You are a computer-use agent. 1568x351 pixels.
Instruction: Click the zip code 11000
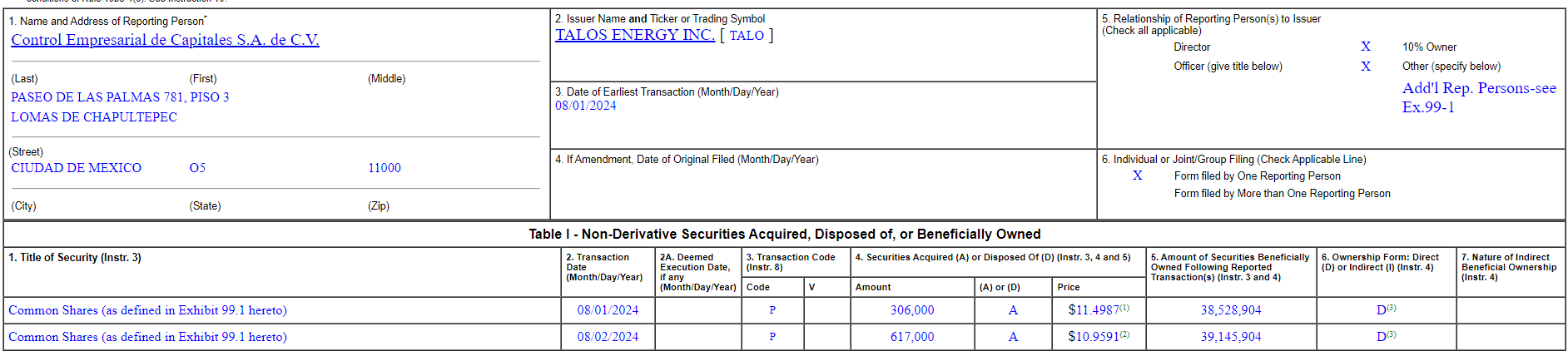pos(385,168)
